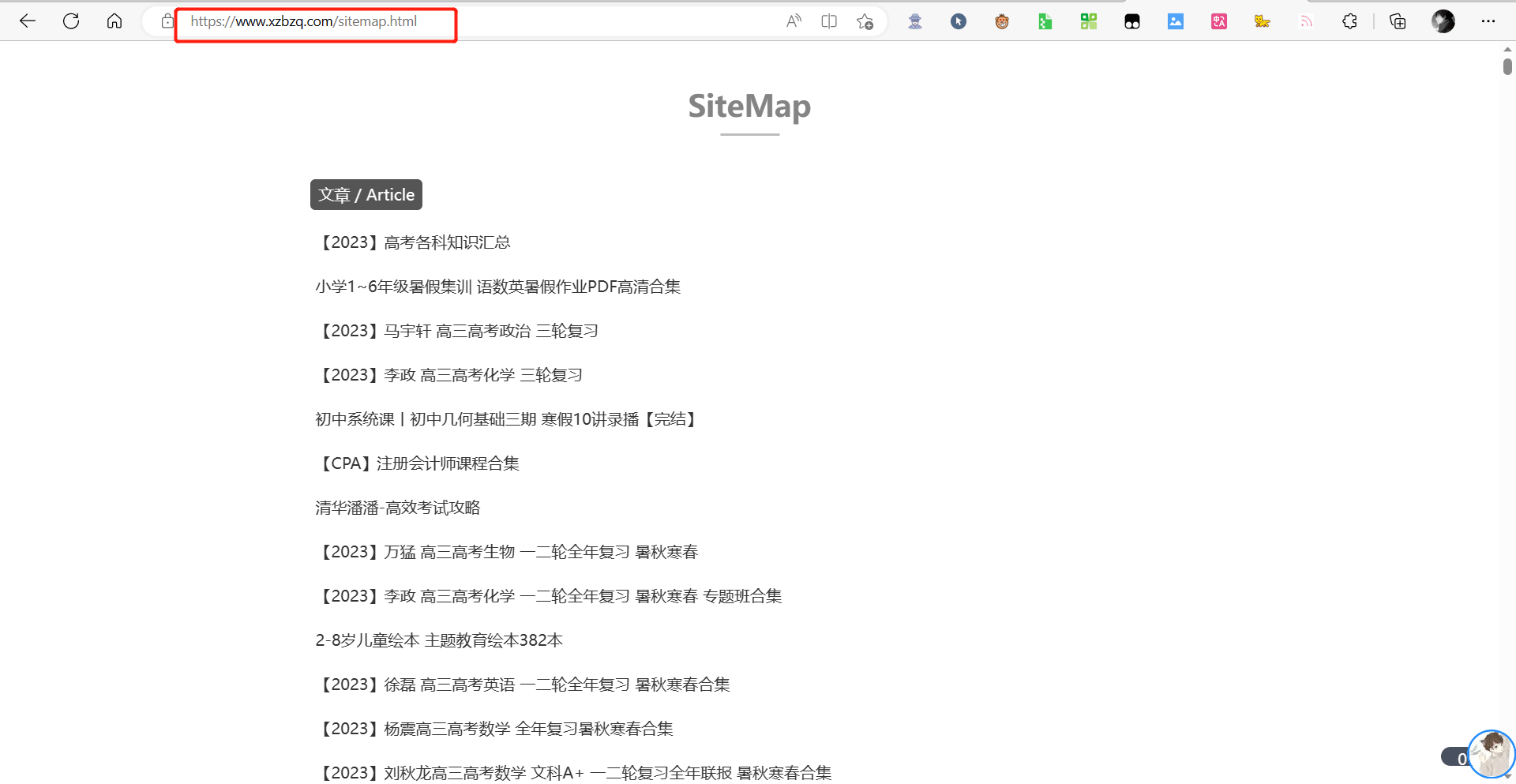Open the browser profile avatar menu

coord(1443,21)
